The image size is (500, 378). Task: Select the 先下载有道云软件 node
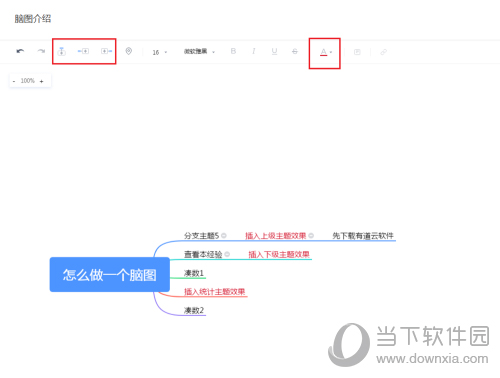point(363,236)
